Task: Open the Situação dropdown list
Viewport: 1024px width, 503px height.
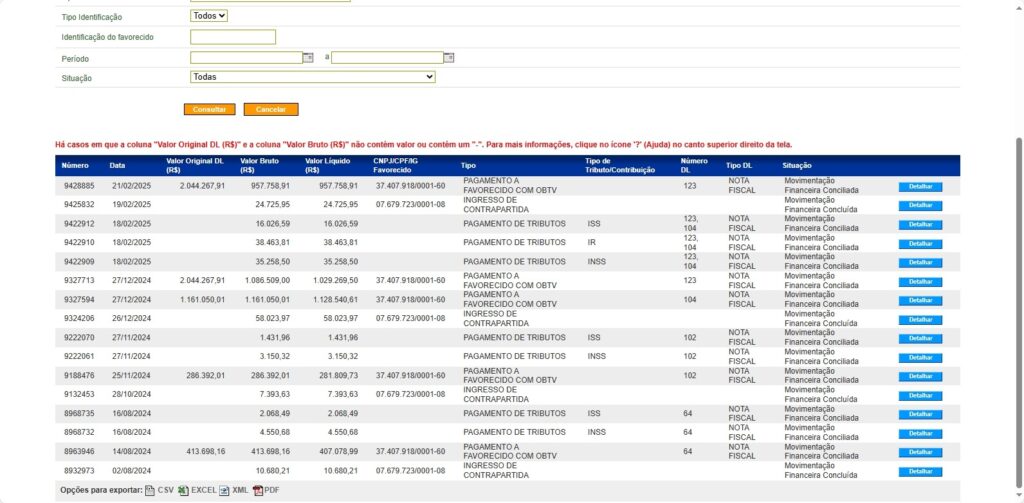Action: click(312, 77)
